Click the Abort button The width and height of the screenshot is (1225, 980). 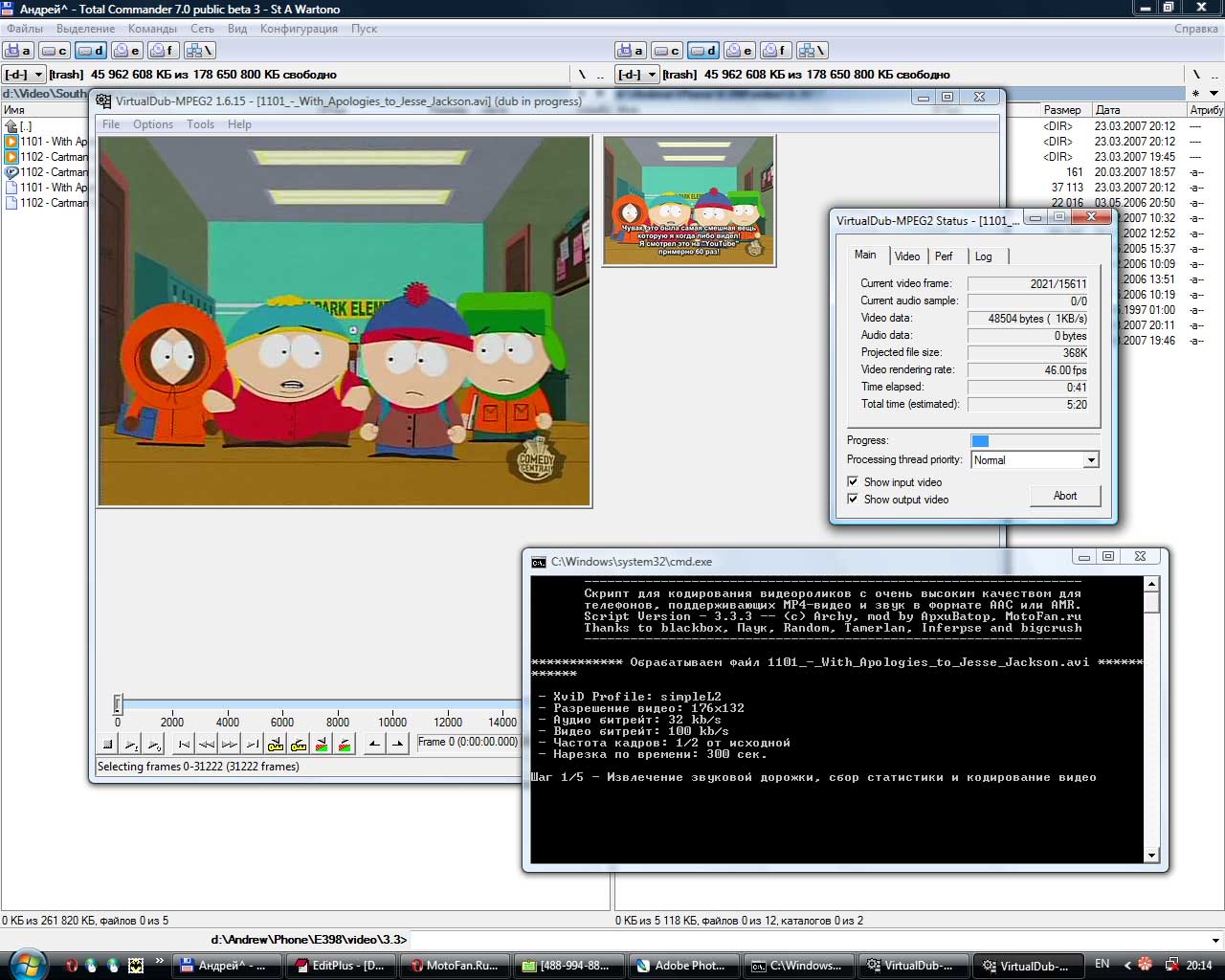point(1065,496)
